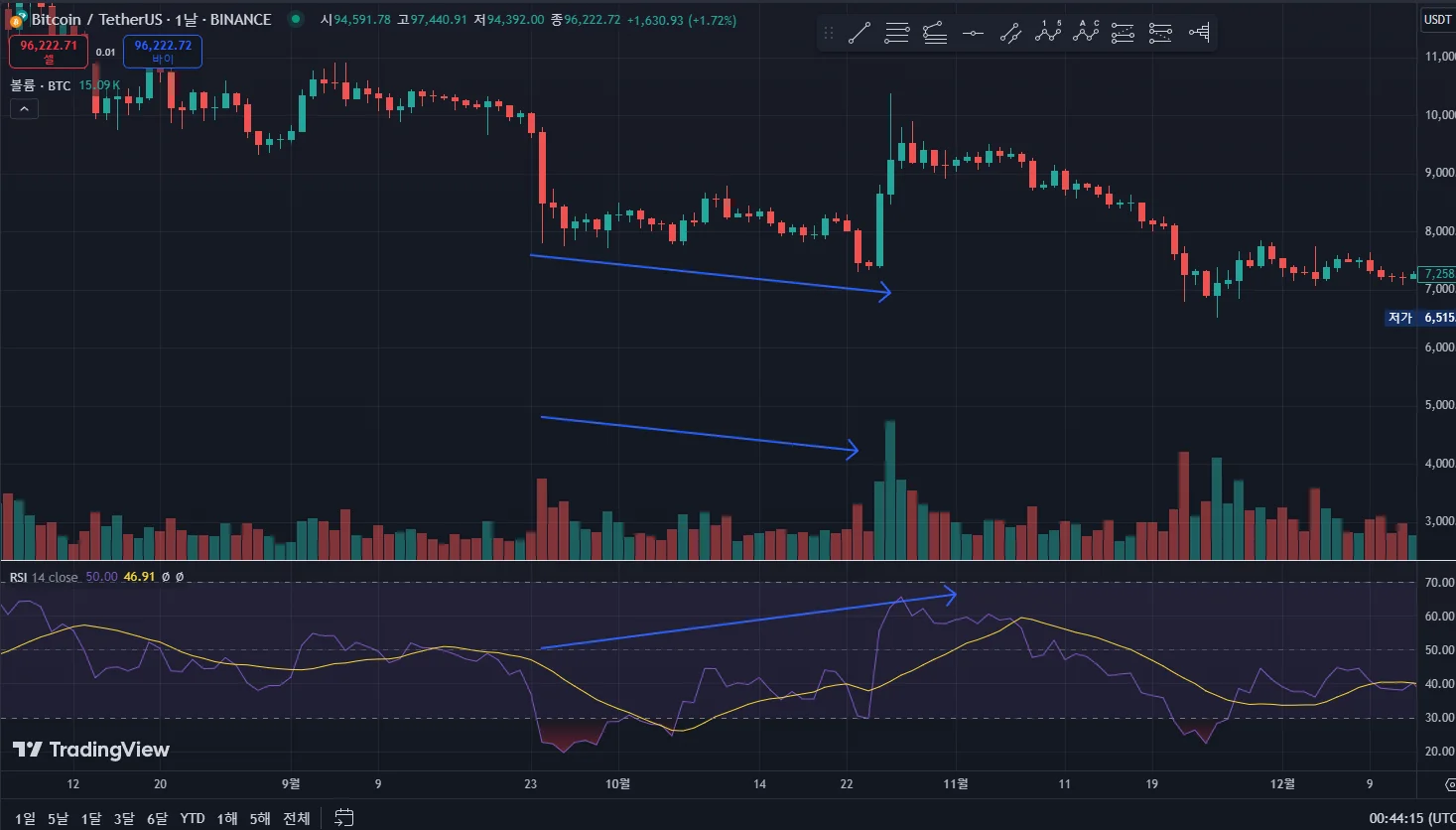Click the RSI 14 close indicator legend

pos(44,577)
